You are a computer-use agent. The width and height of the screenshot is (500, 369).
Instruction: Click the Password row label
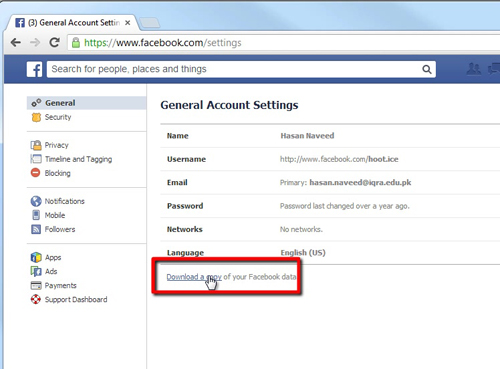(185, 206)
